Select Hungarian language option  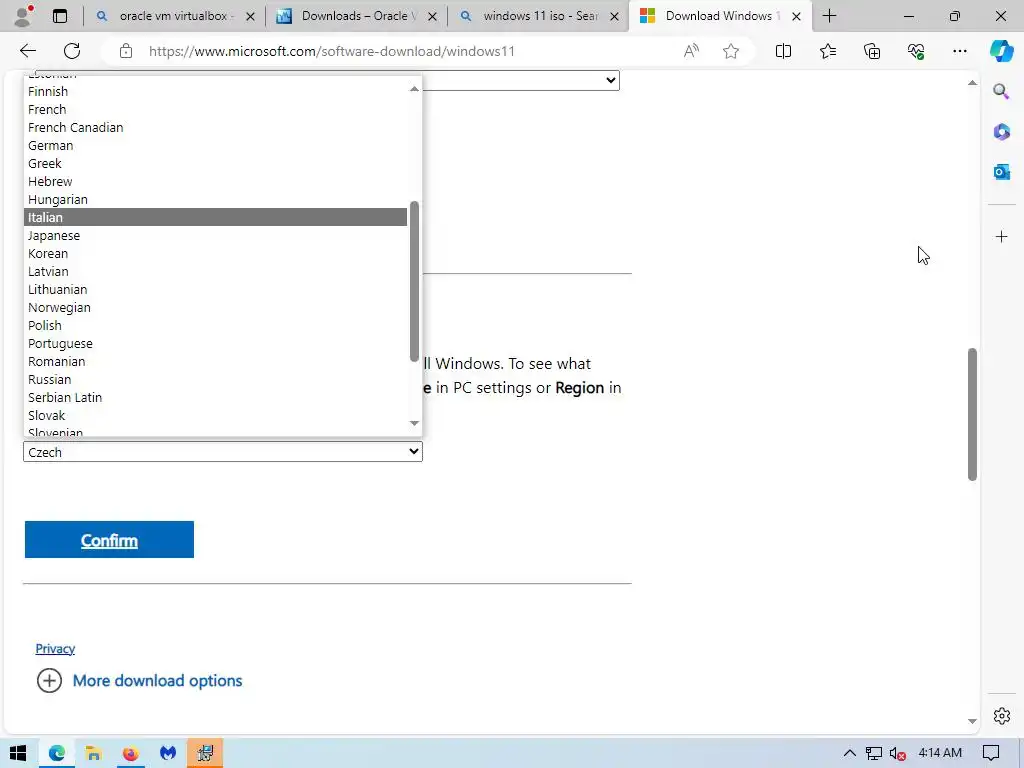(x=216, y=200)
